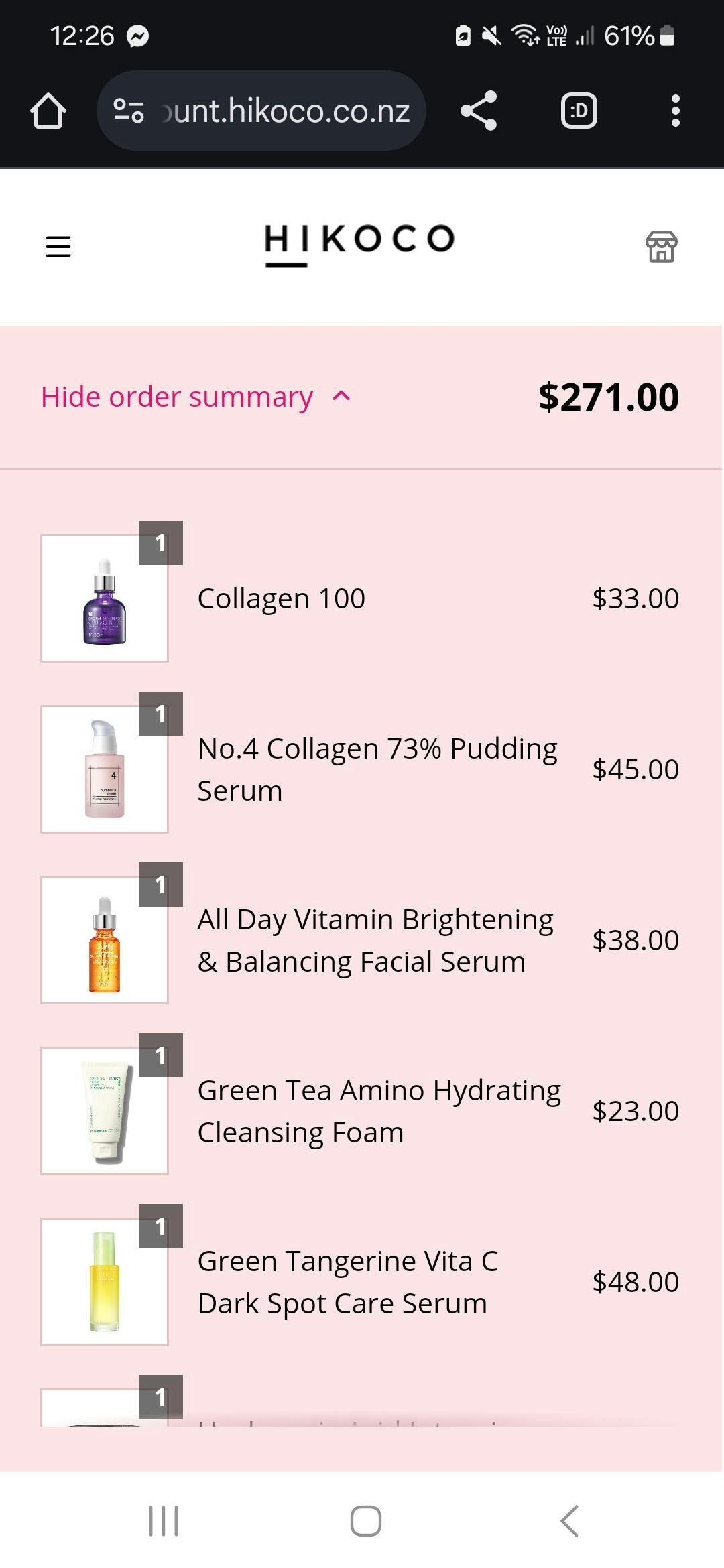Open the browser tab switcher
724x1568 pixels.
pos(579,111)
